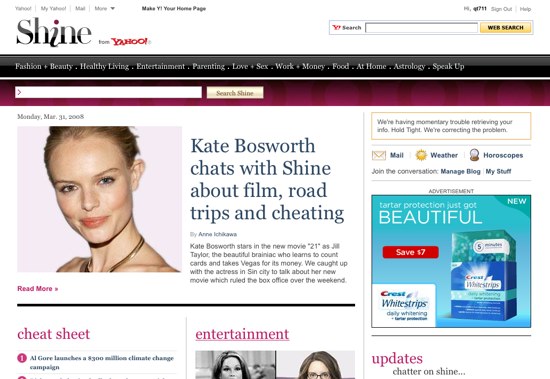Open the Fashion + Beauty menu
This screenshot has width=550, height=379.
tap(44, 66)
